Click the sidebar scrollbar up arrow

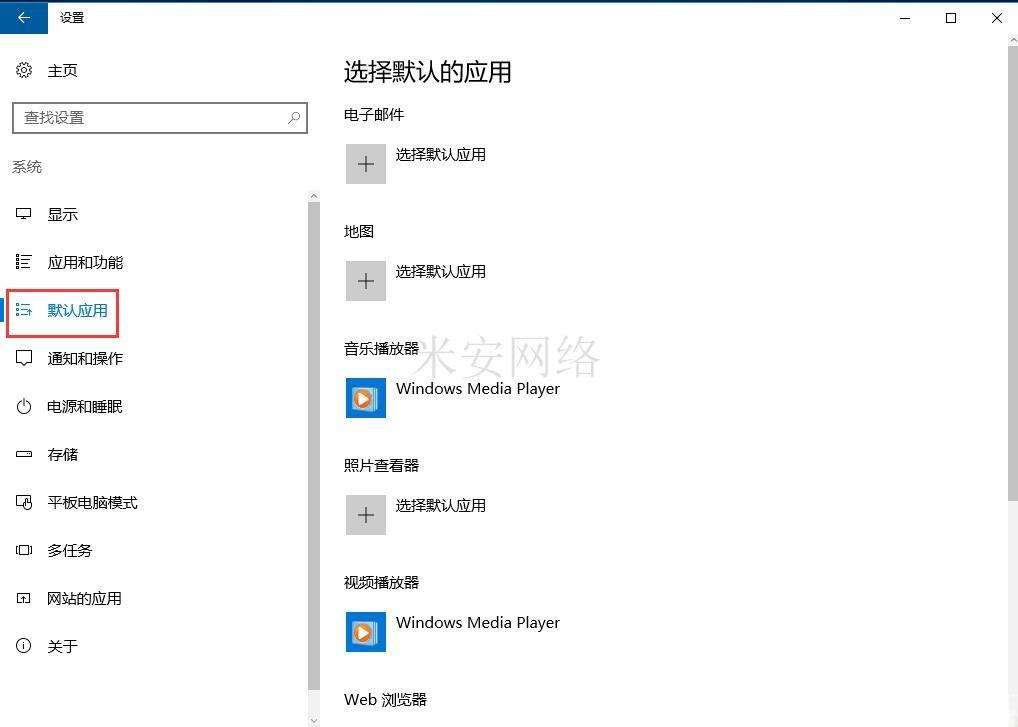[314, 196]
